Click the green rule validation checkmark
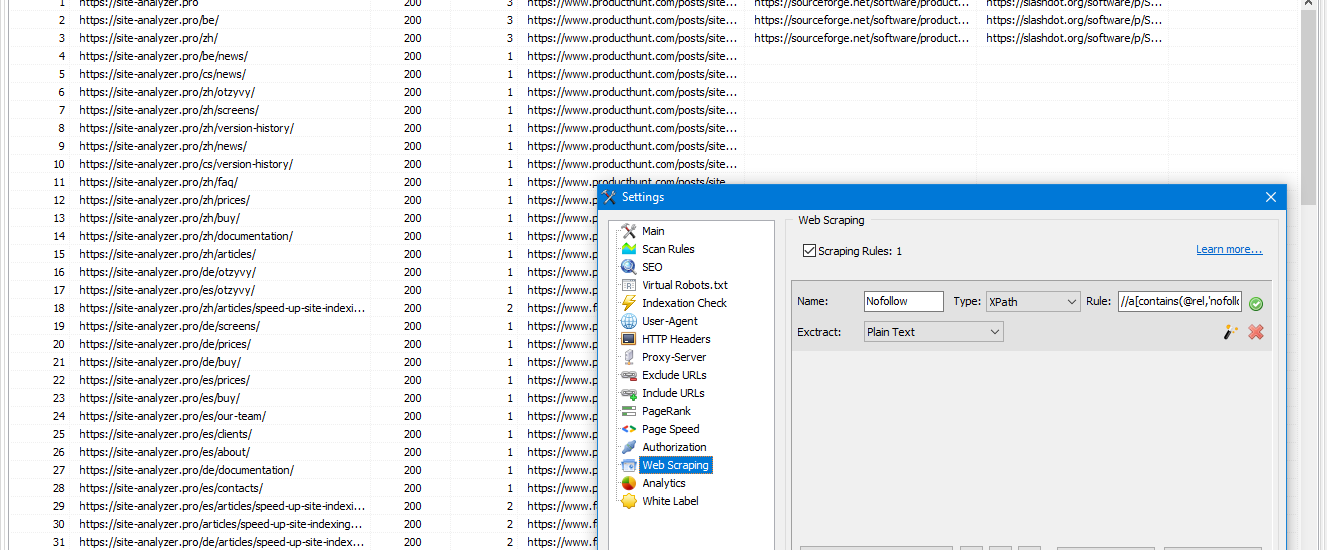 pos(1256,303)
